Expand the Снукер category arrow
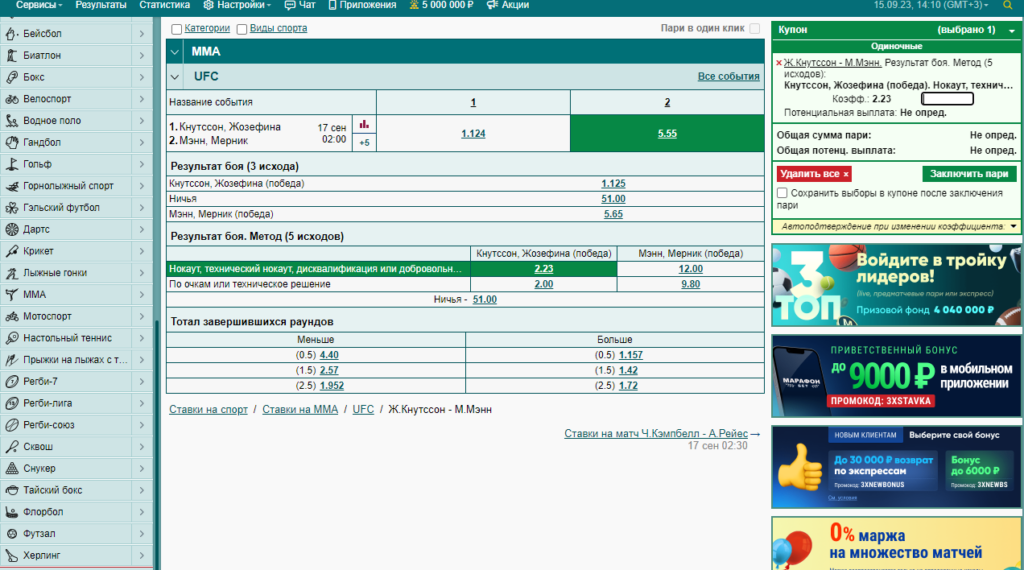The width and height of the screenshot is (1024, 570). [142, 468]
